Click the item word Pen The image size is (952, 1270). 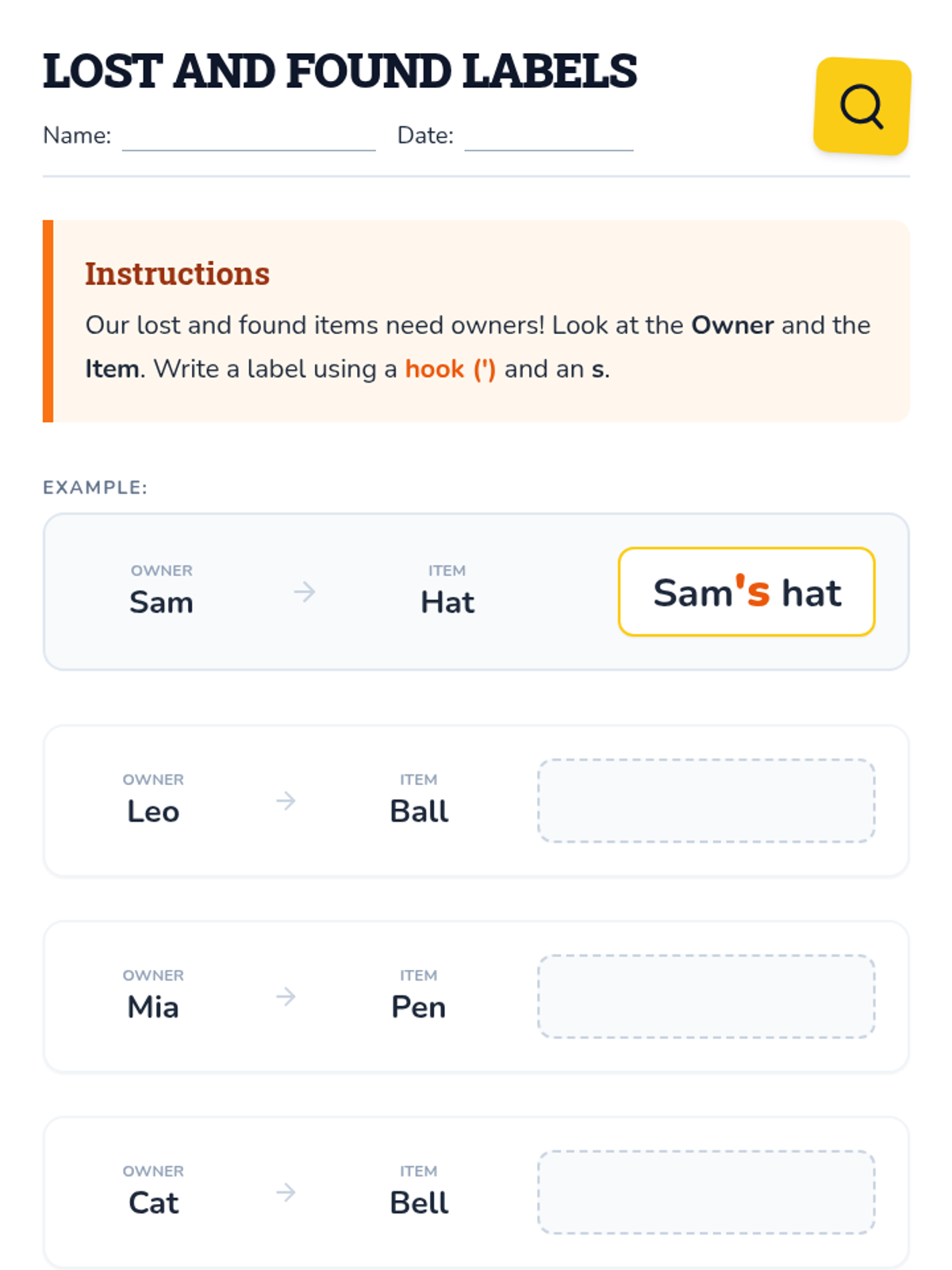coord(419,1008)
